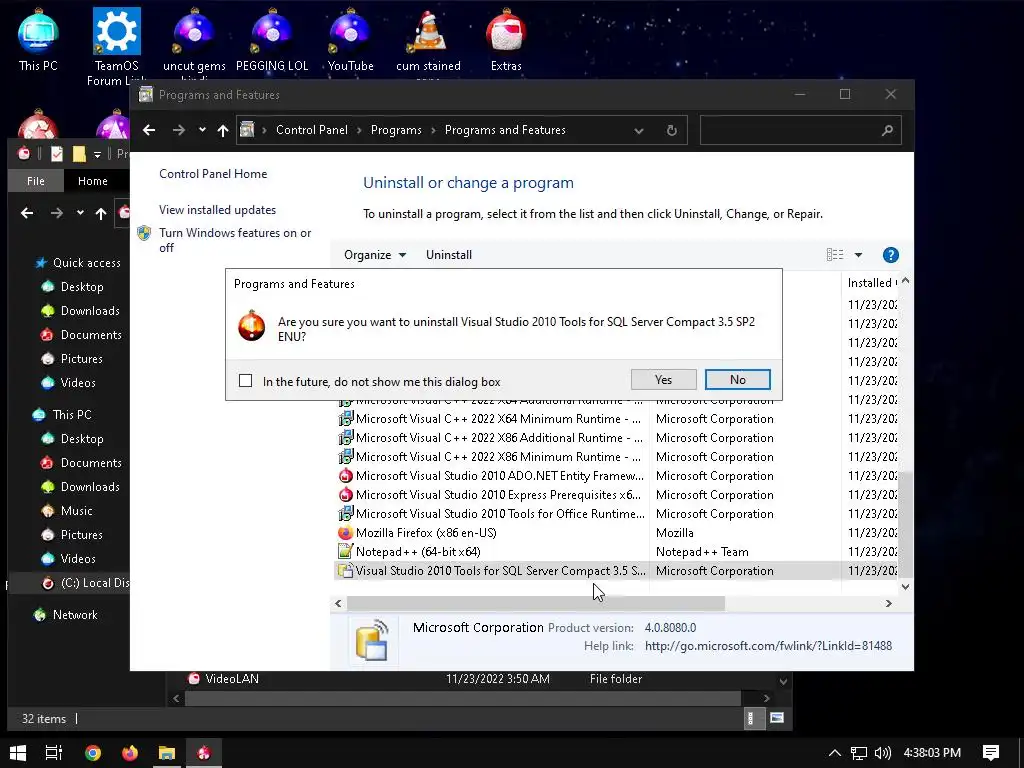
Task: Refresh the Programs and Features address bar
Action: [x=671, y=130]
